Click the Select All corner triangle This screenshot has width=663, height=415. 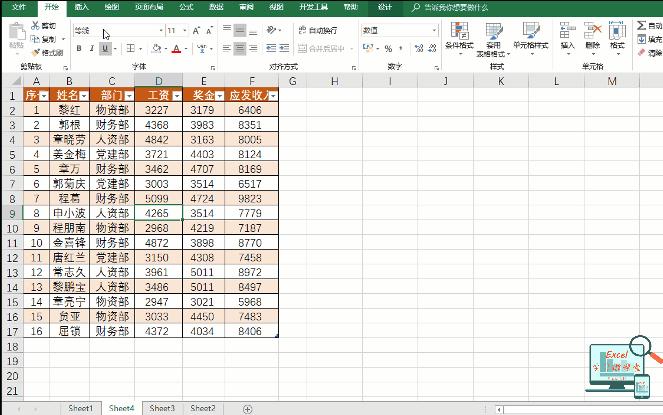point(15,81)
